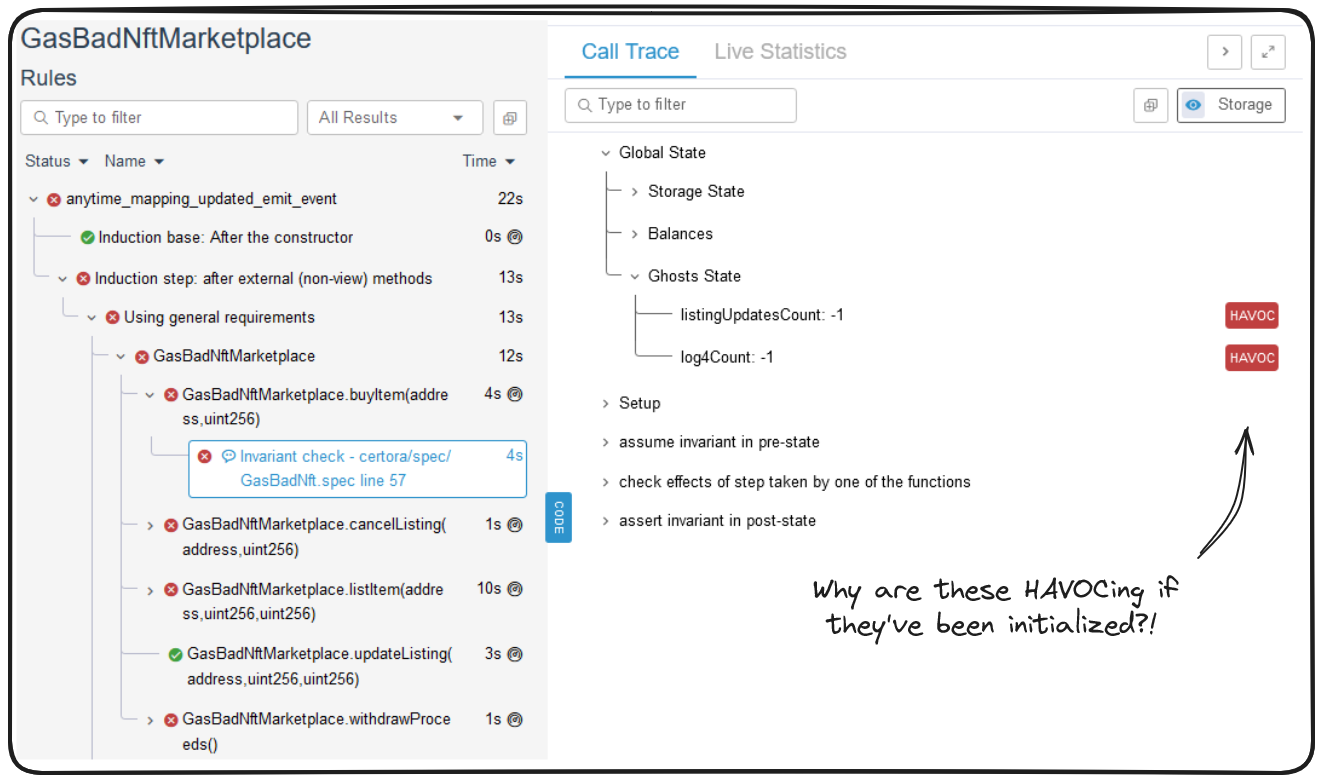Image resolution: width=1323 pixels, height=783 pixels.
Task: Click target icon beside updateListing rule
Action: click(515, 654)
